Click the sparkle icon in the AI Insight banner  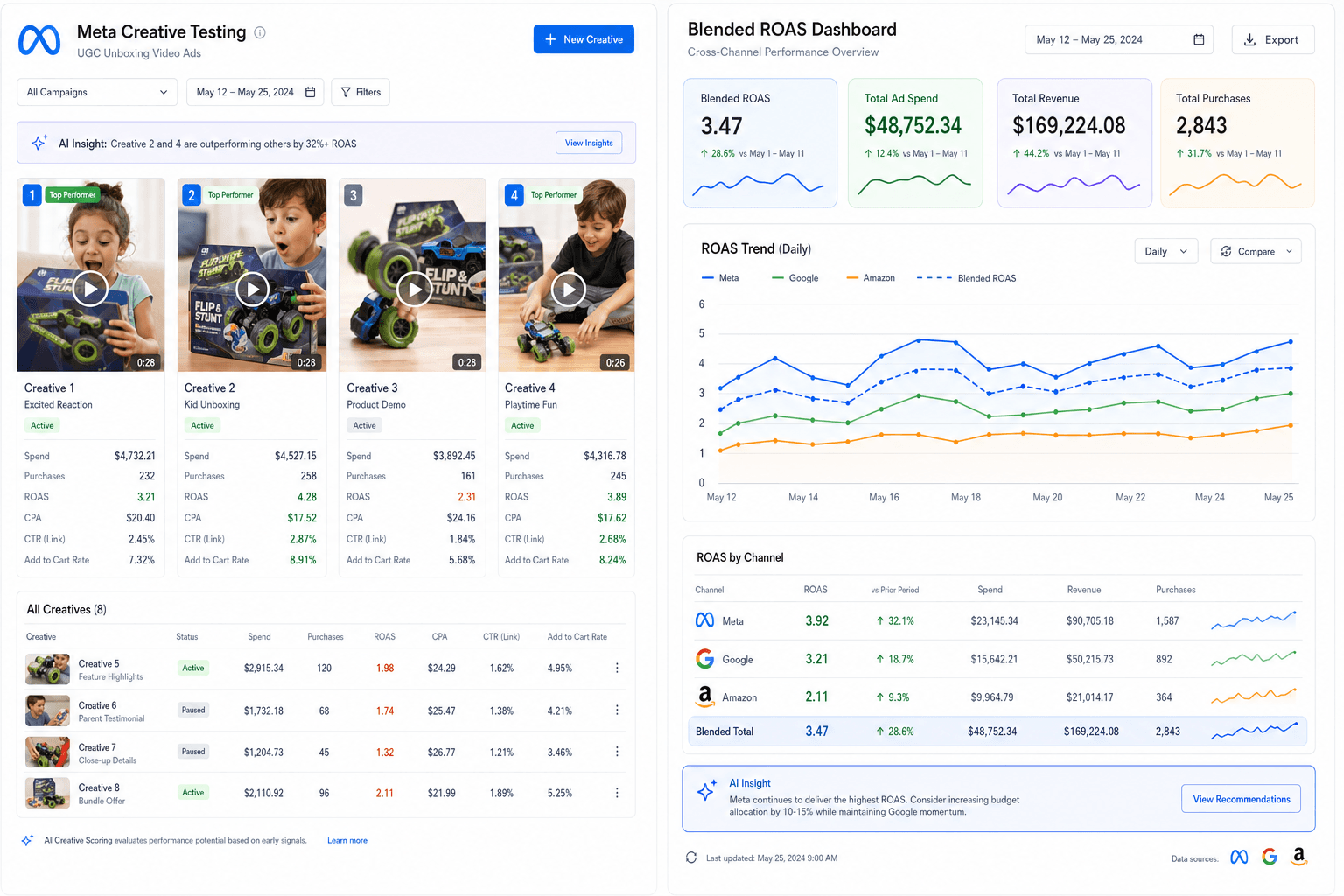tap(39, 143)
